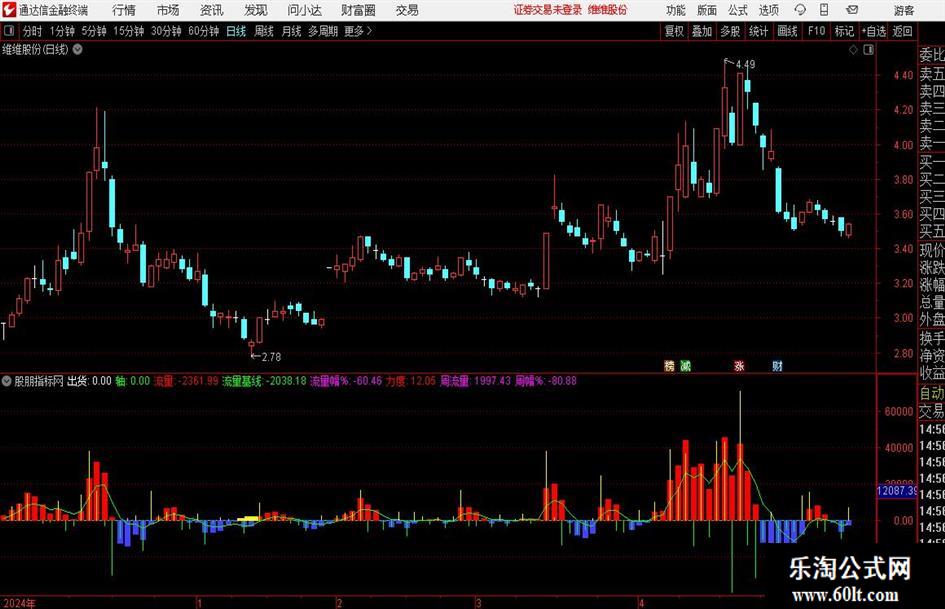Open the mail envelope icon

(852, 10)
